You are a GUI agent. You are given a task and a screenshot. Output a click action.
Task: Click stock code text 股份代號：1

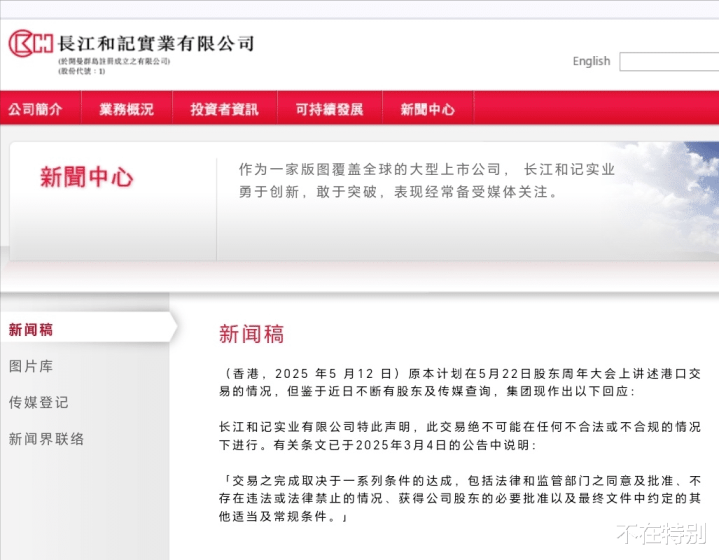tap(82, 71)
